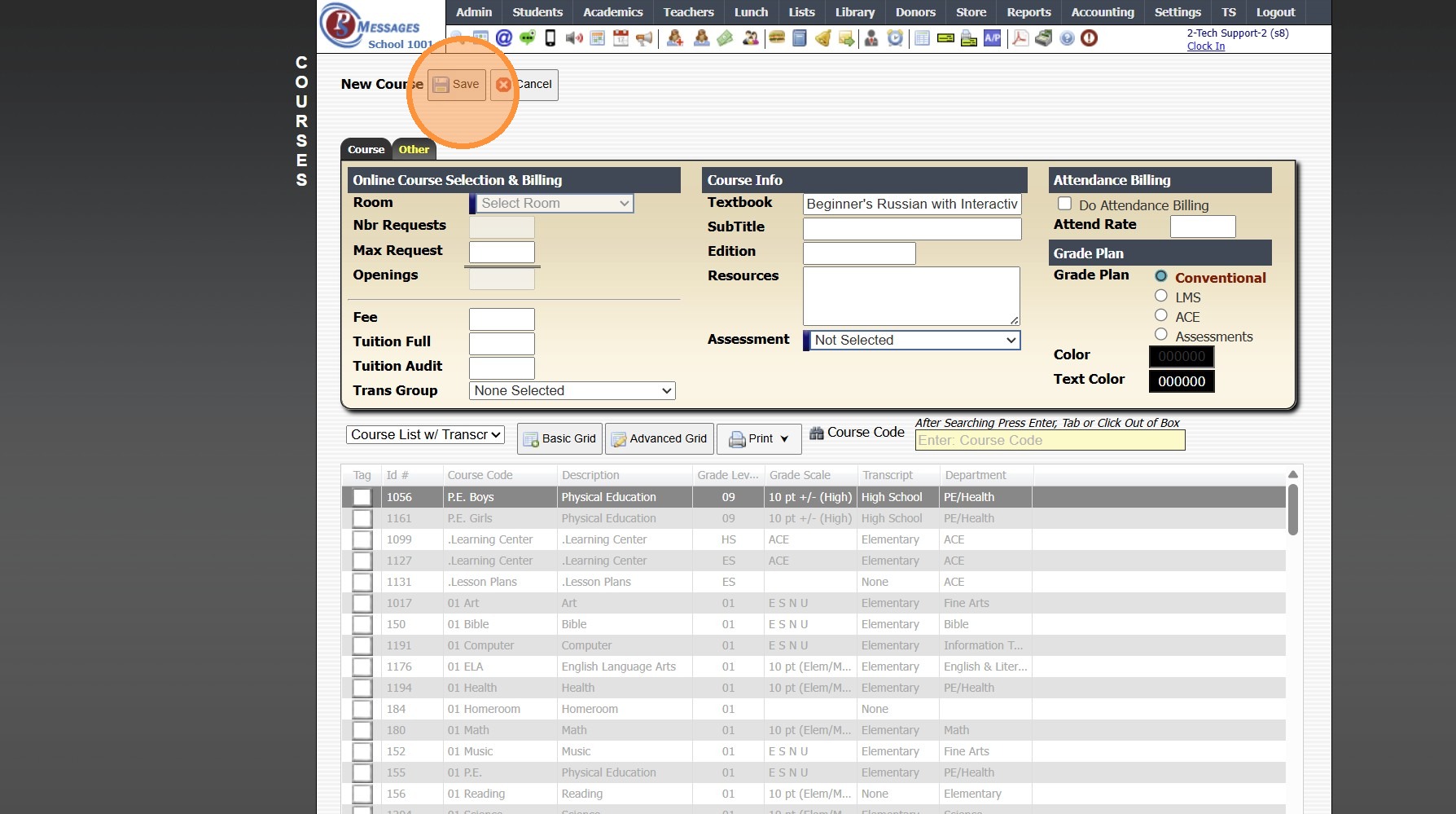Click the @ email icon in toolbar
The height and width of the screenshot is (814, 1456).
[504, 37]
